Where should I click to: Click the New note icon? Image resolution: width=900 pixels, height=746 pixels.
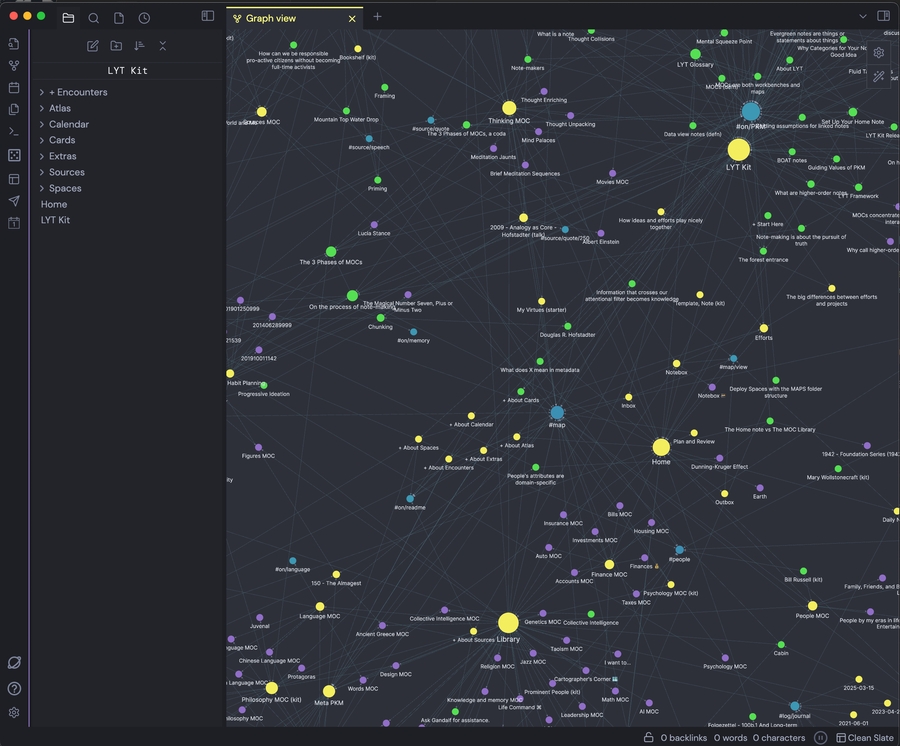(93, 46)
